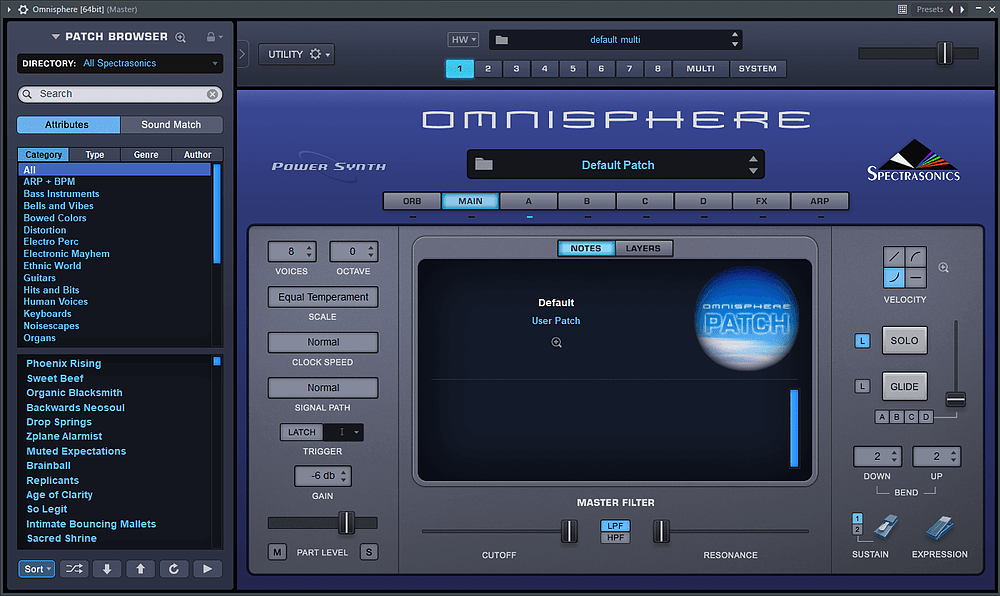Click the CUTOFF slider

568,533
